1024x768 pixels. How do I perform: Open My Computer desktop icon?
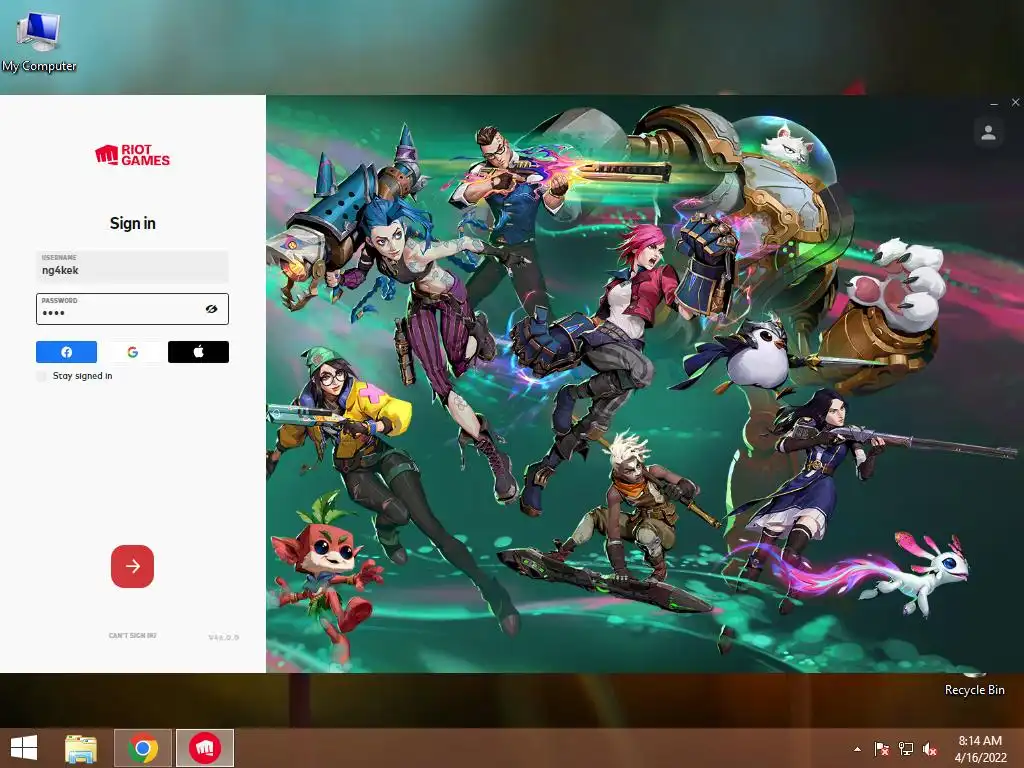coord(39,40)
